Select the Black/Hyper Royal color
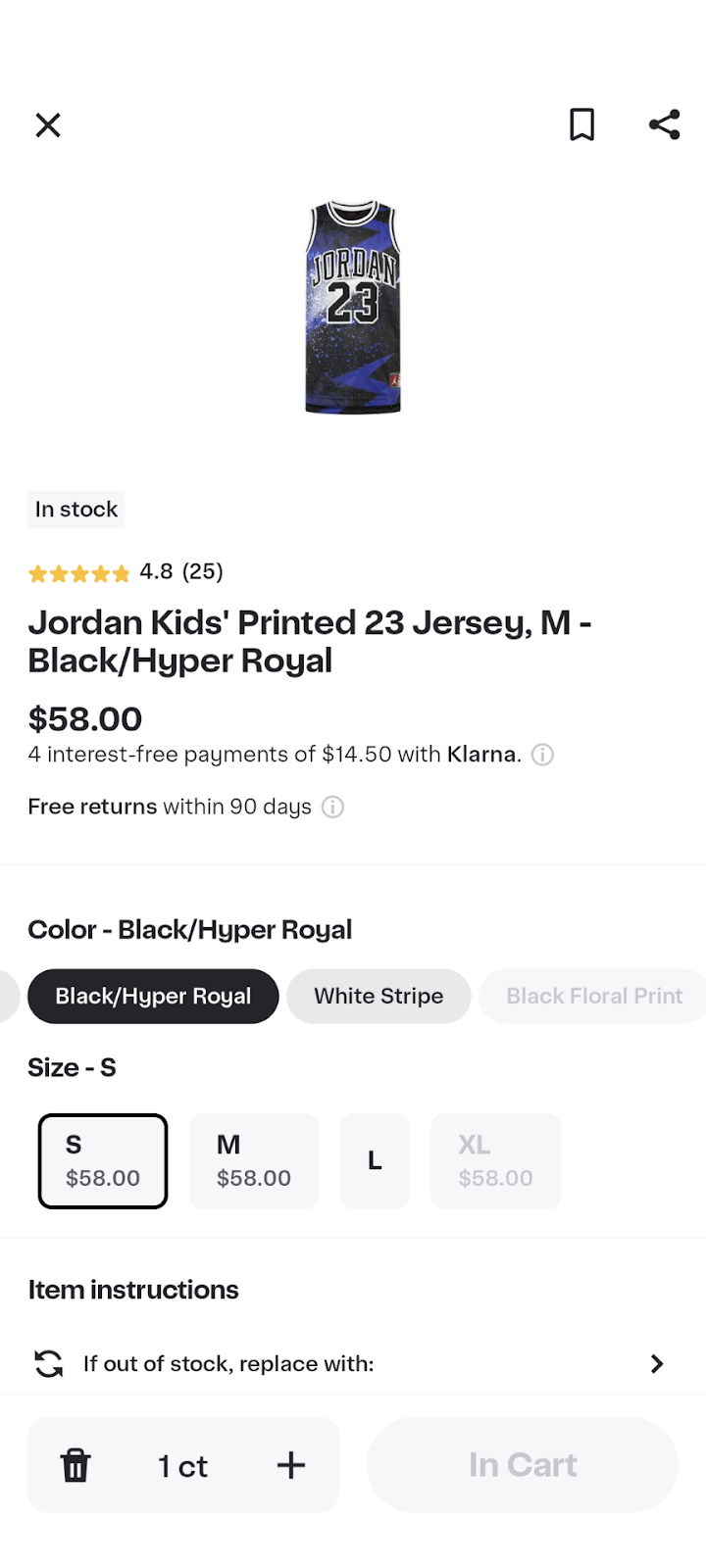Screen dimensions: 706x1568 coord(153,996)
